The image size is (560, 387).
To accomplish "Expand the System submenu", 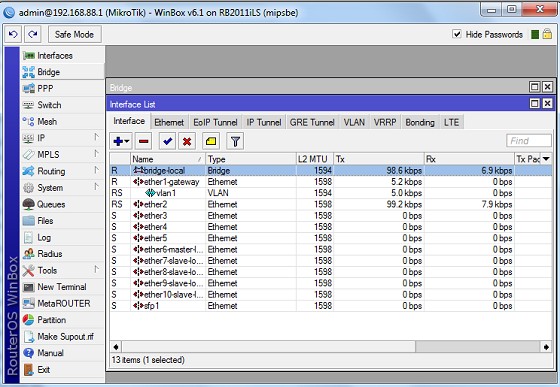I will click(x=62, y=188).
